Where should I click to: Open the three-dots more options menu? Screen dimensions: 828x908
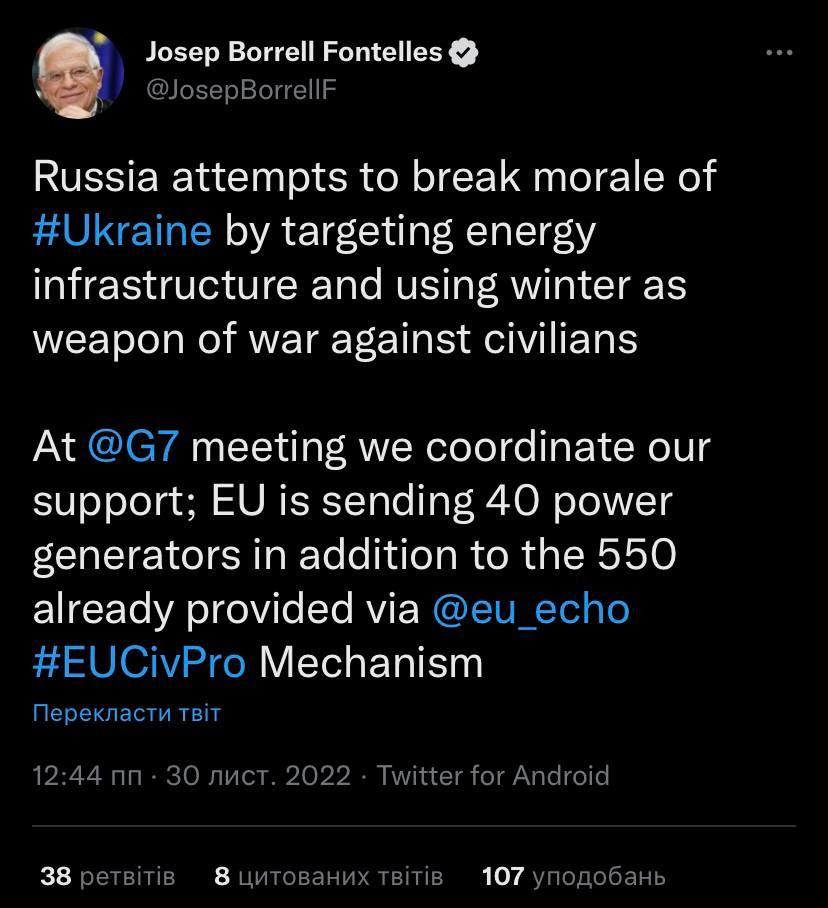pyautogui.click(x=778, y=53)
